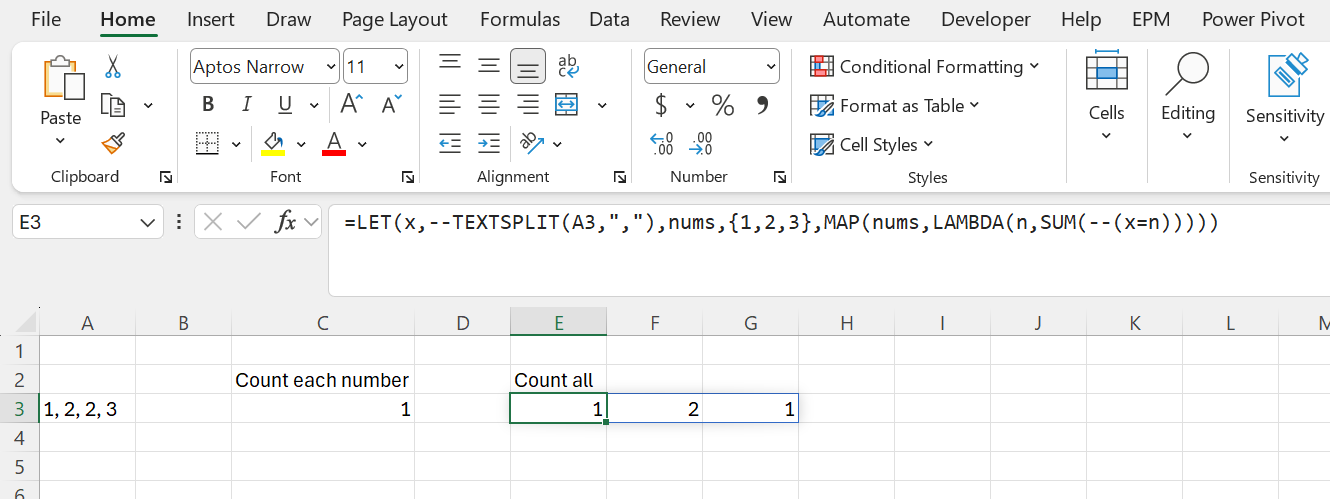Align text right

(x=528, y=105)
